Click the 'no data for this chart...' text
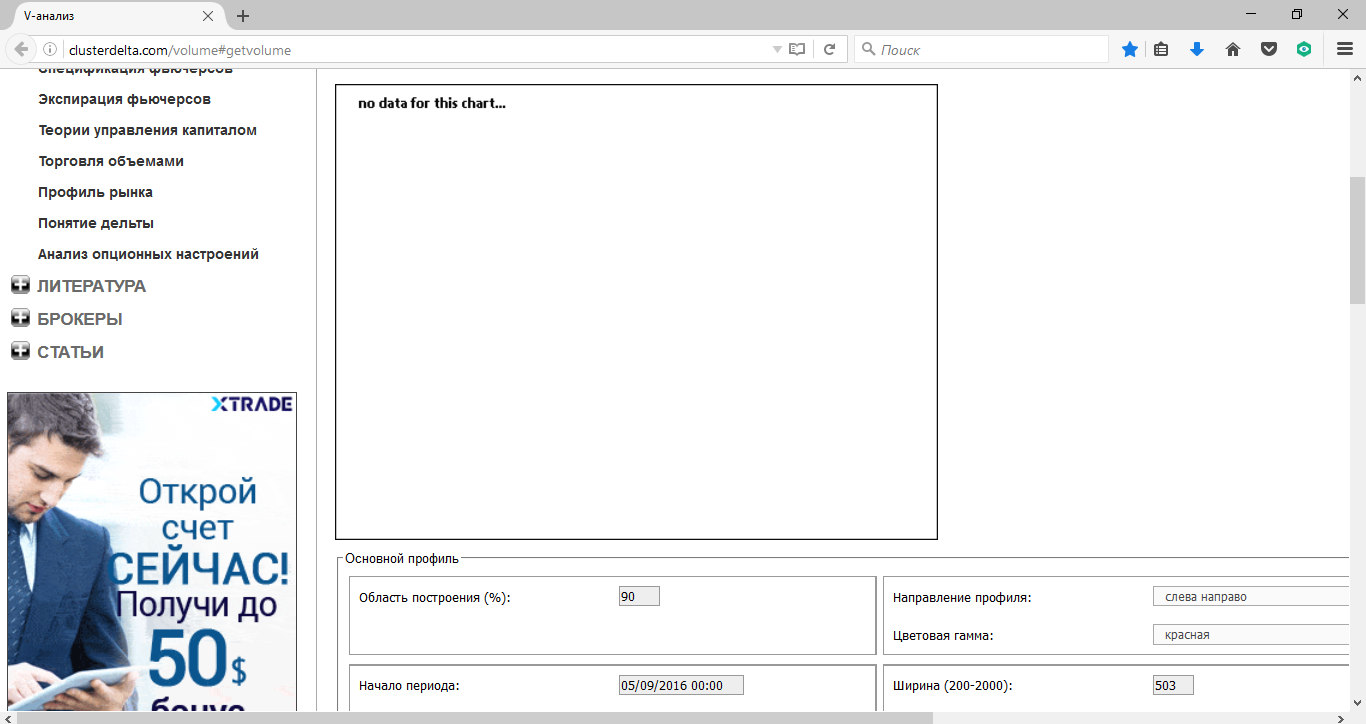Viewport: 1366px width, 724px height. click(432, 103)
